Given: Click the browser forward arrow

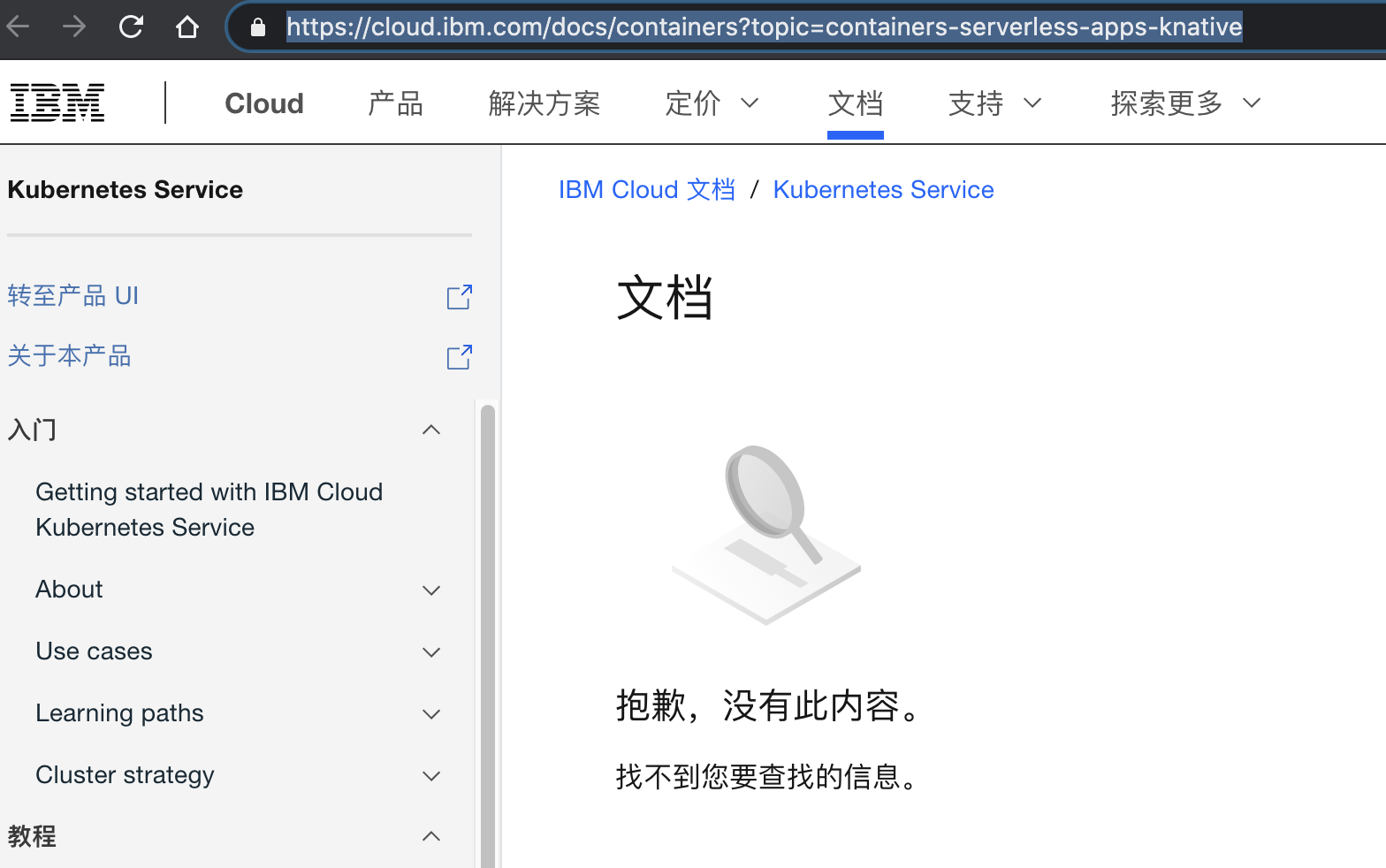Looking at the screenshot, I should pos(74,27).
